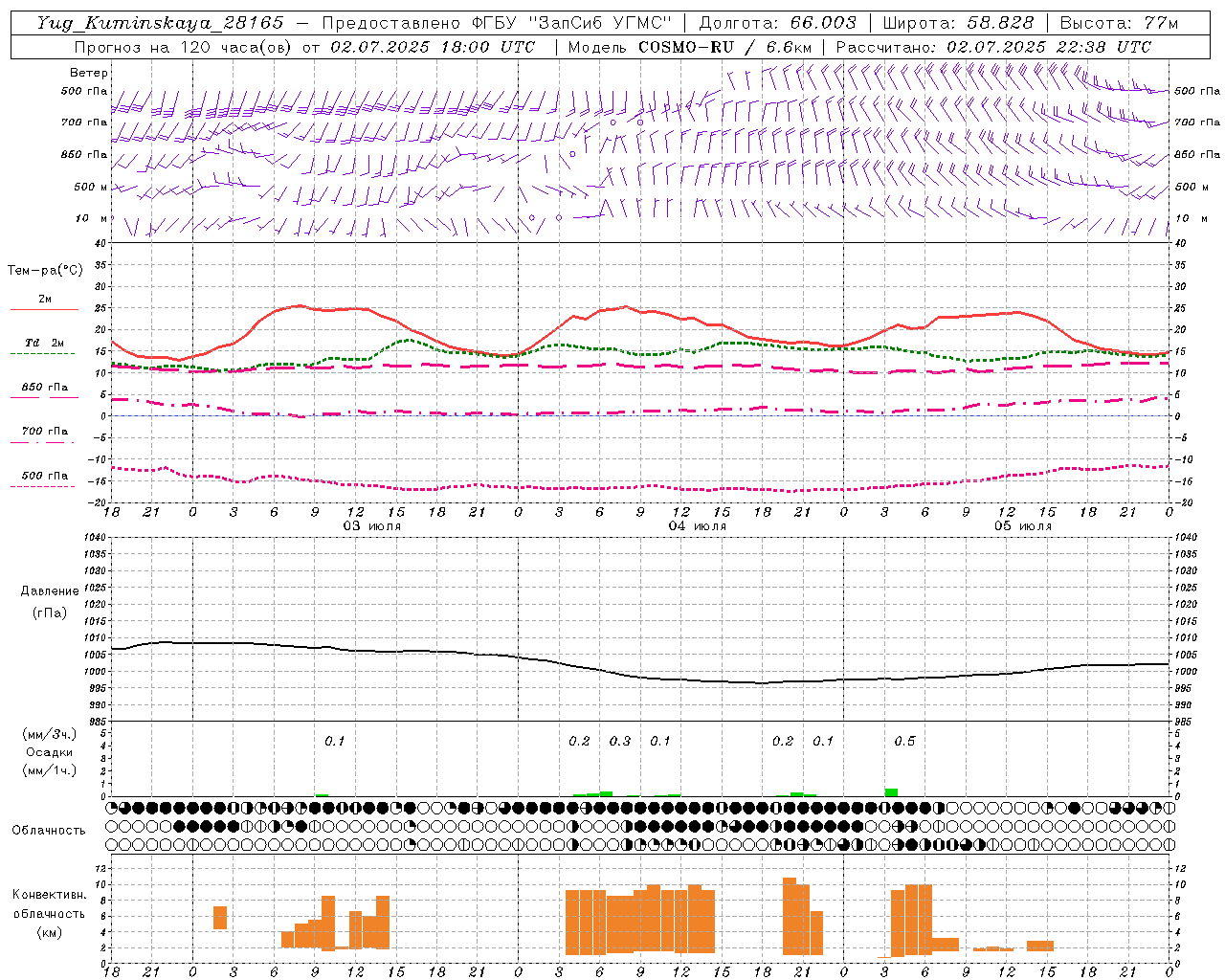Click the solid red 2м legend line sample
The image size is (1225, 980).
point(44,310)
